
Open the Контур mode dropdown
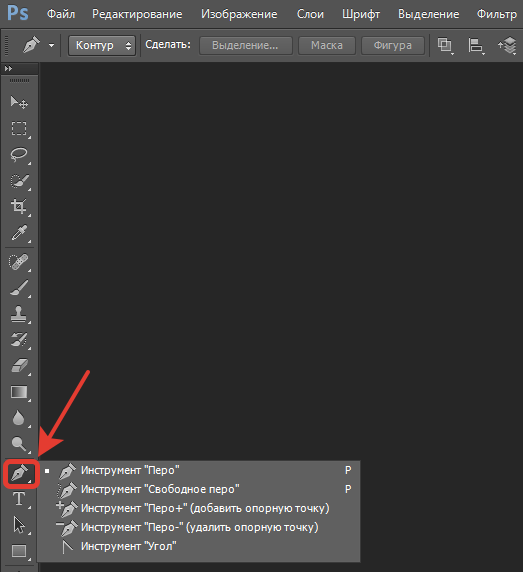tap(102, 45)
